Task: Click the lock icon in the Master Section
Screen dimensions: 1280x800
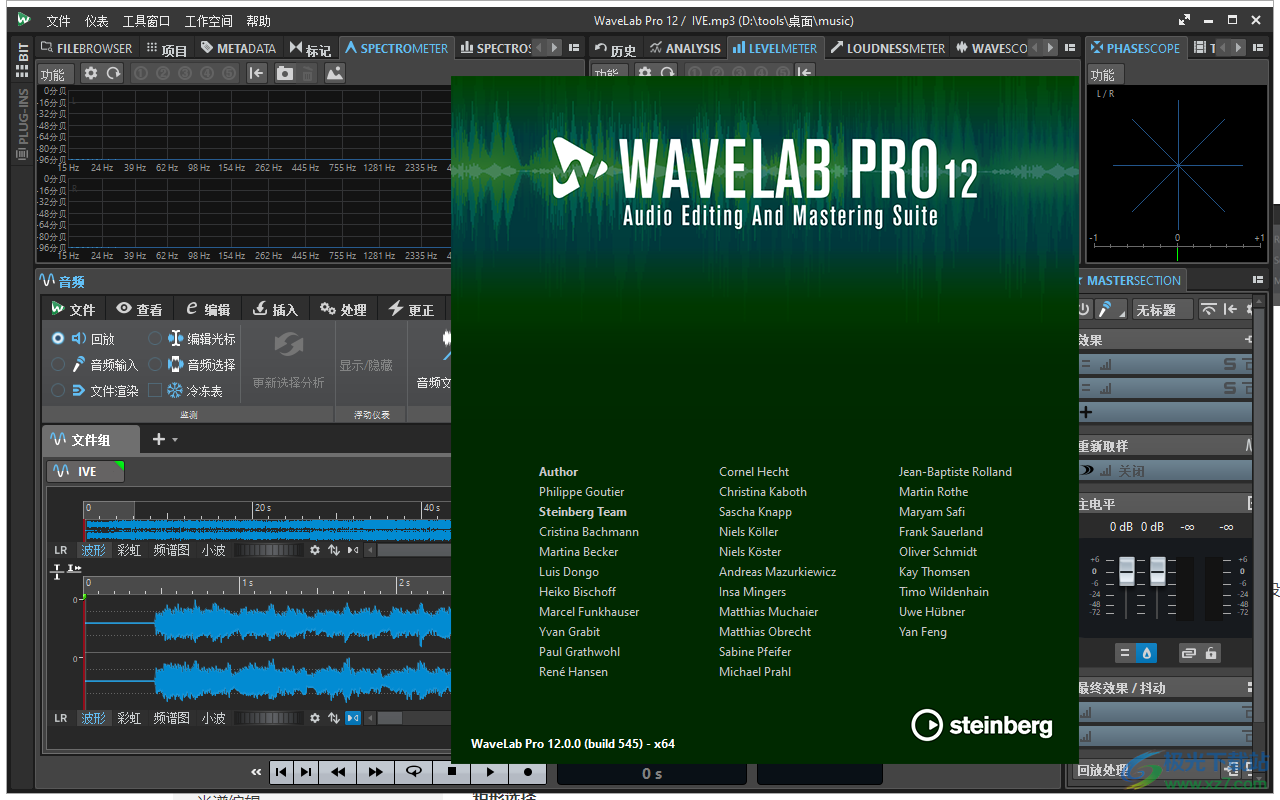Action: click(1211, 654)
